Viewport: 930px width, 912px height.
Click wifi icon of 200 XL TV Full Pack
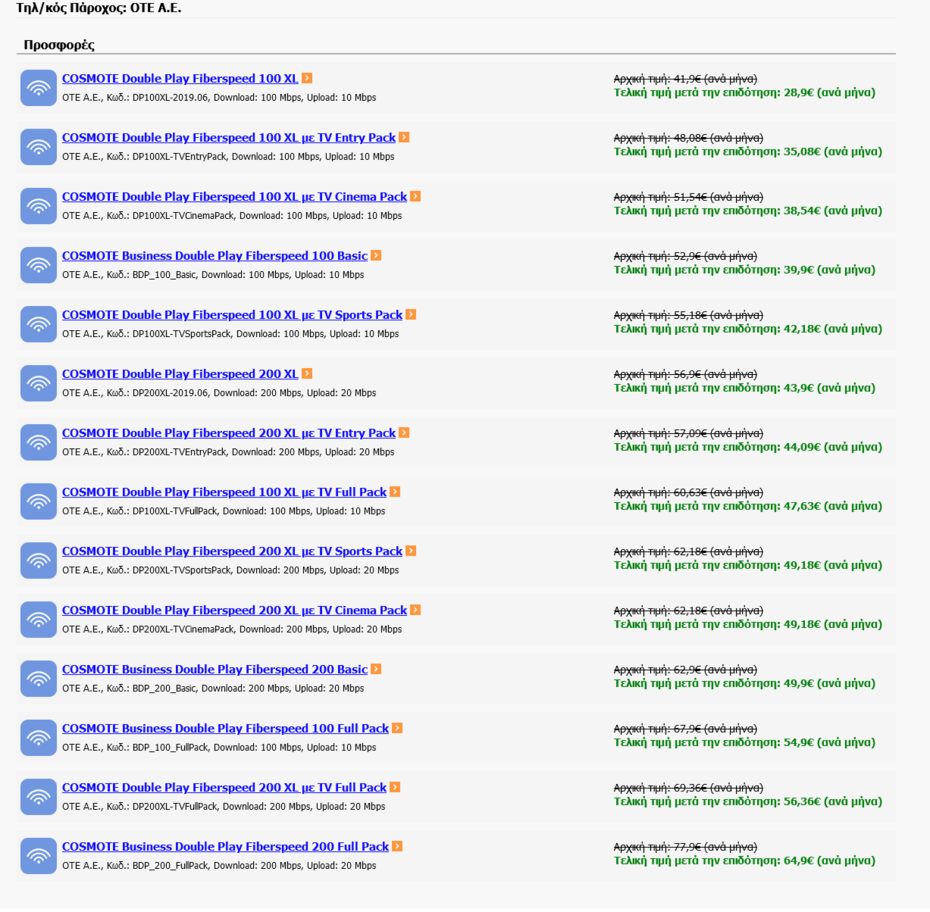tap(39, 797)
